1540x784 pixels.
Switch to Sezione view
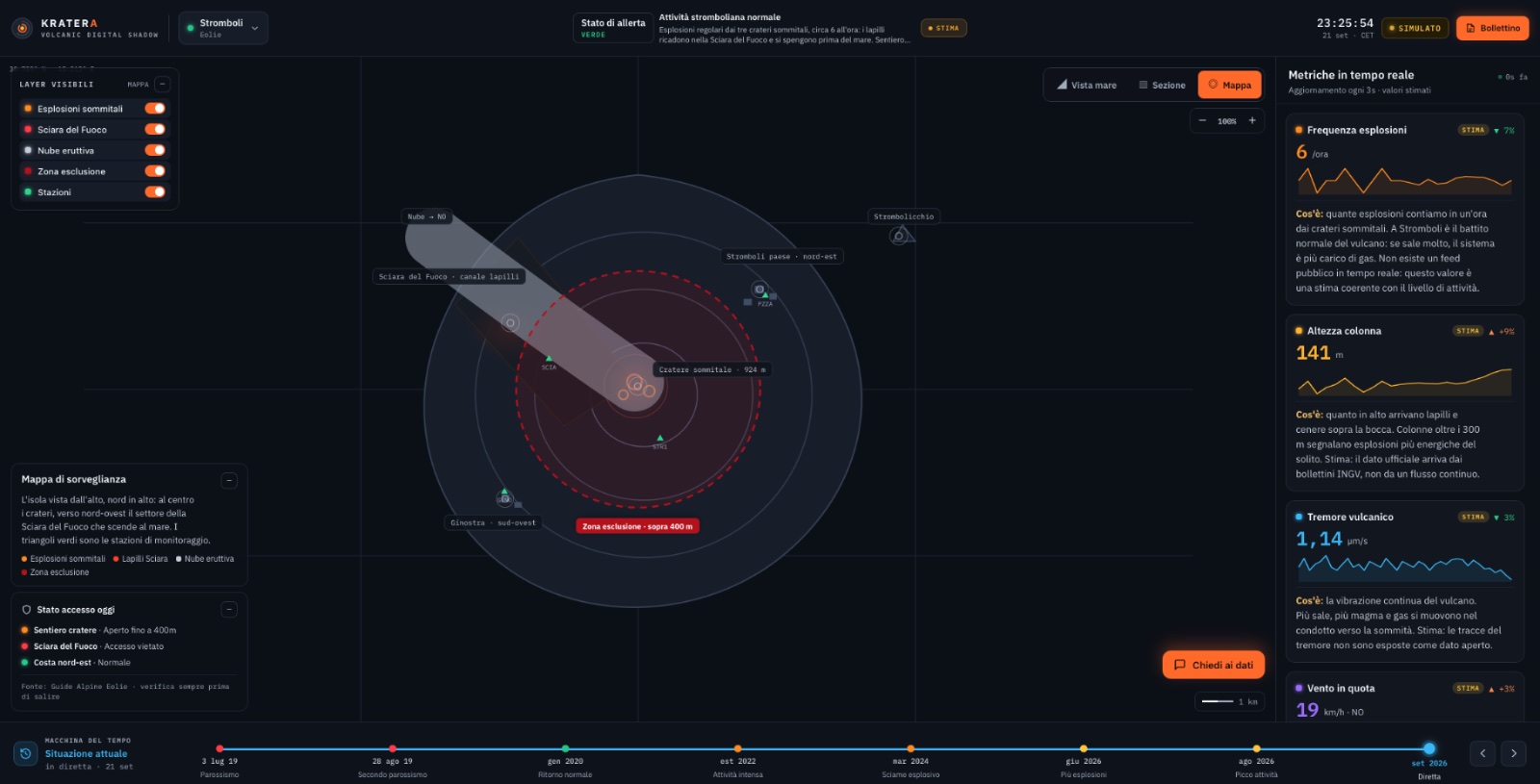(1162, 85)
